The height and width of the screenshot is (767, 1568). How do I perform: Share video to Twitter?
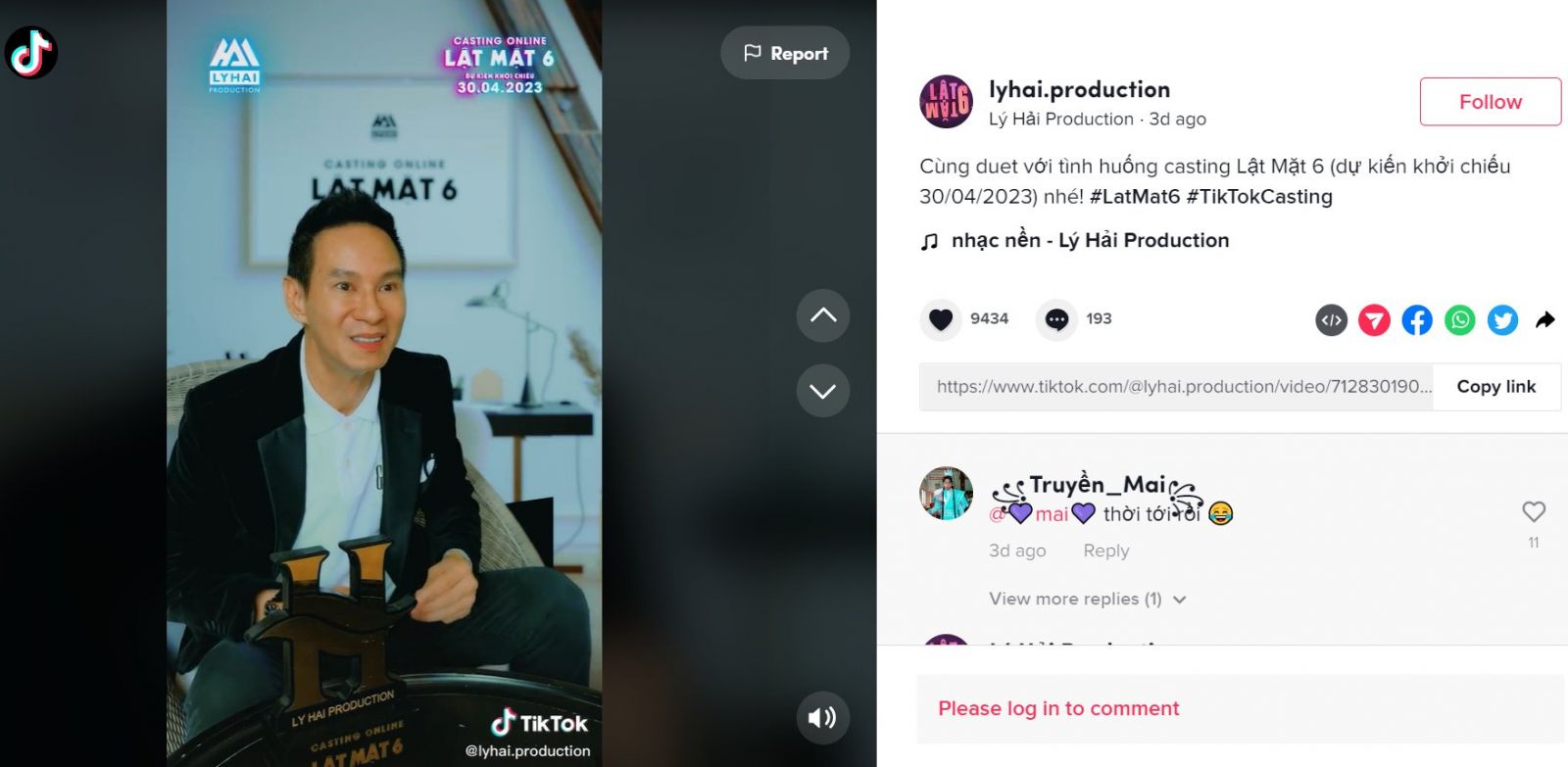(x=1502, y=320)
